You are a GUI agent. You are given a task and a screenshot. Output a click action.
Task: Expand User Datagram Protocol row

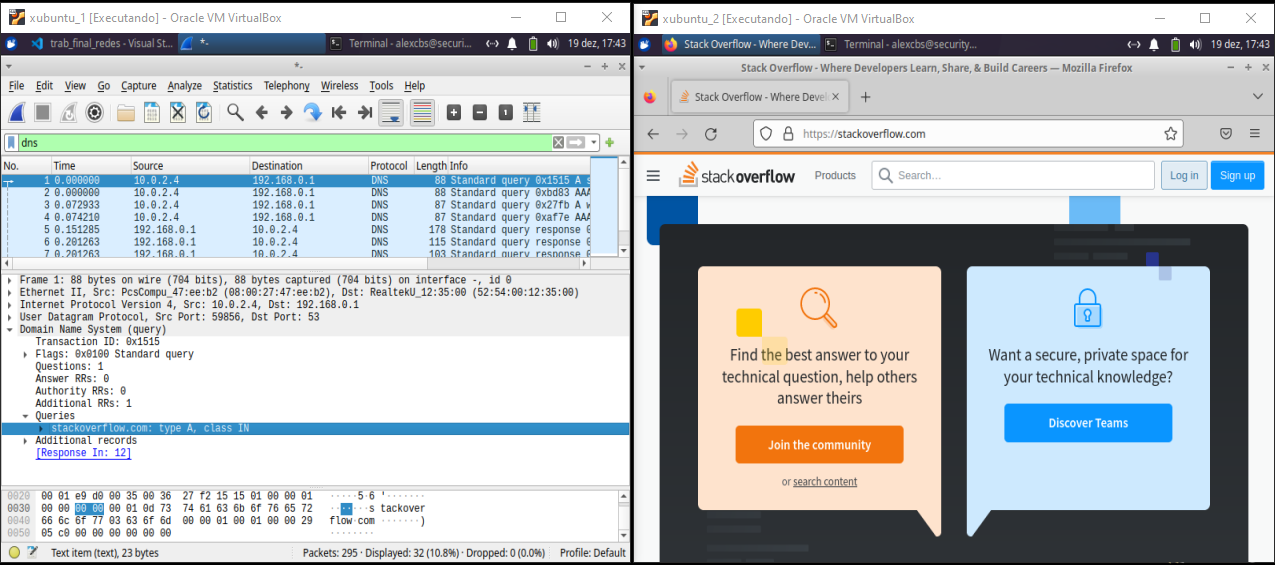pyautogui.click(x=10, y=317)
